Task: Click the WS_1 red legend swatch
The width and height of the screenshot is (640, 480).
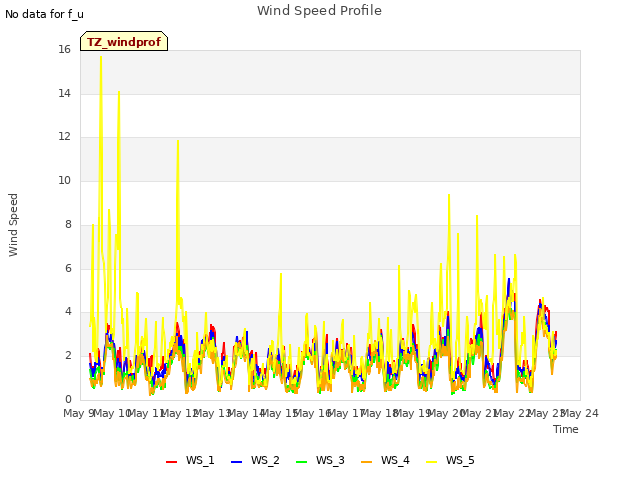Action: point(171,462)
